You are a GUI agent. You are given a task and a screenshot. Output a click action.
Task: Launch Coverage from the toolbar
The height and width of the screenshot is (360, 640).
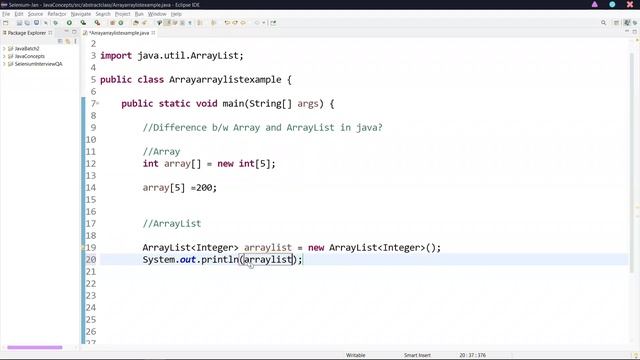(x=83, y=23)
